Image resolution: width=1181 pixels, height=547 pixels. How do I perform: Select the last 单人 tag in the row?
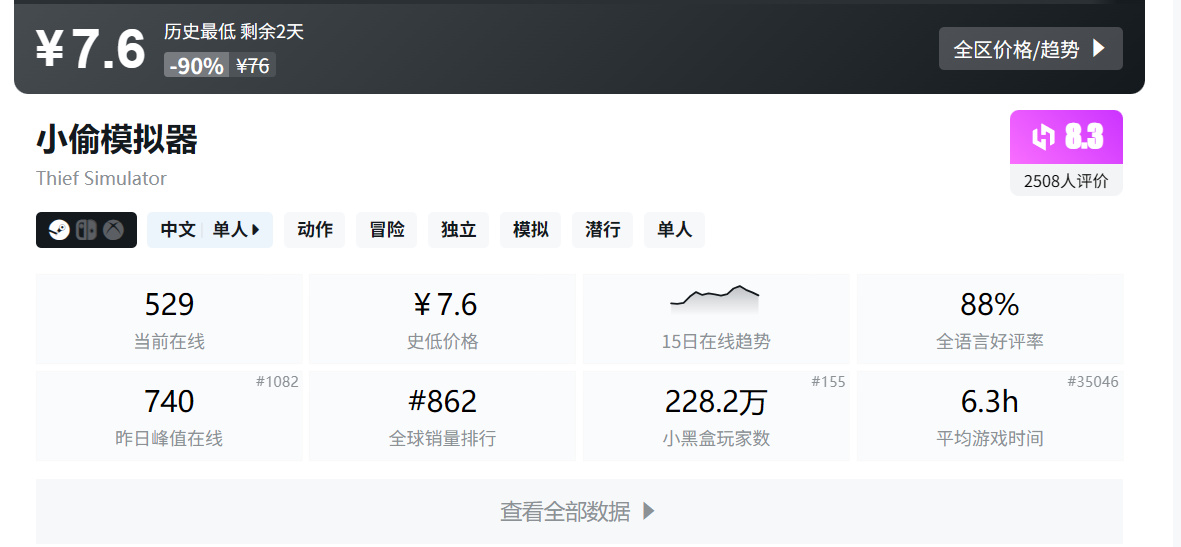(674, 230)
